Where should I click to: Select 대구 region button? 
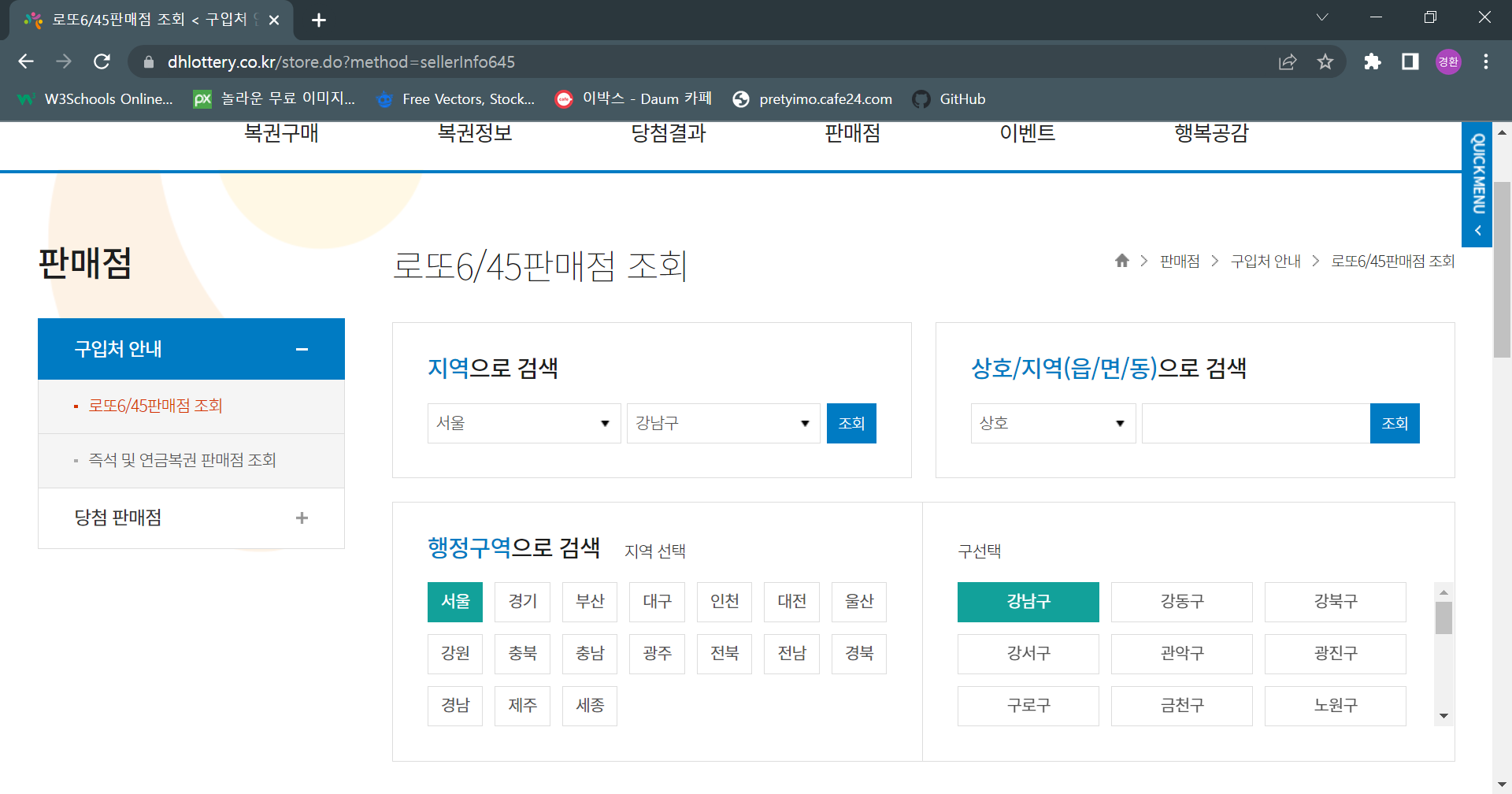coord(657,602)
